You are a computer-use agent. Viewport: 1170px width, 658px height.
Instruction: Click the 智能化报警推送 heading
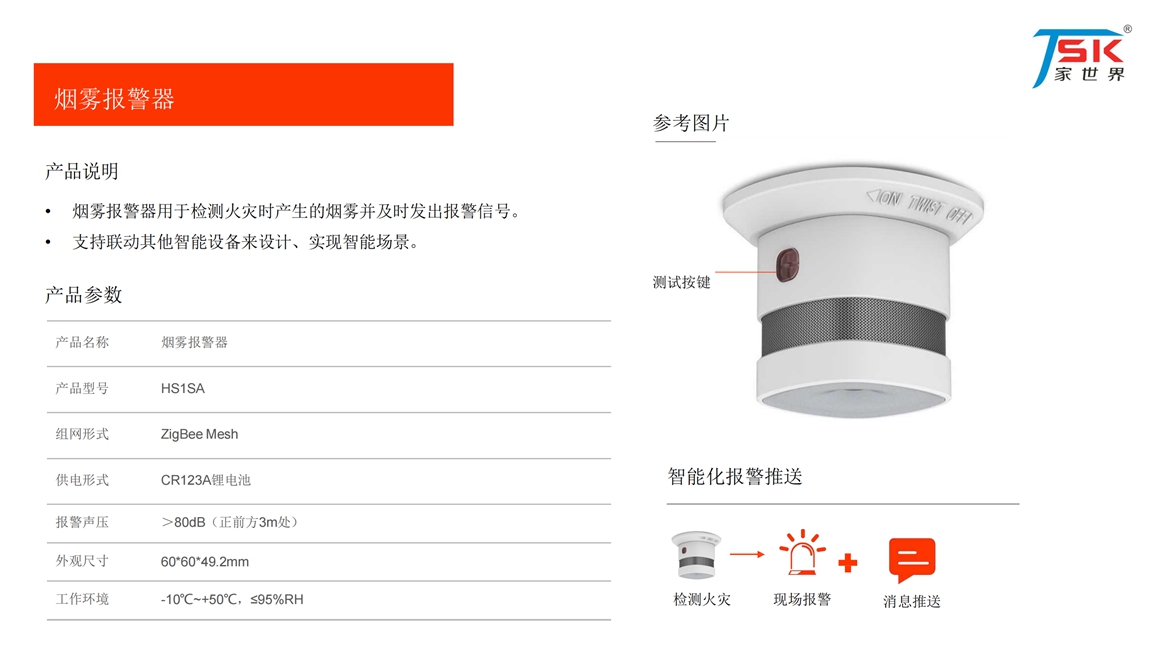(x=735, y=477)
